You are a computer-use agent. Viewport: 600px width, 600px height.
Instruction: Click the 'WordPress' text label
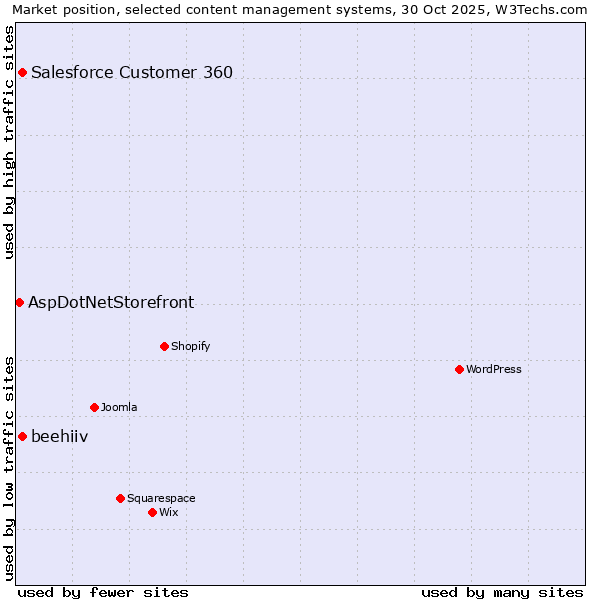[x=494, y=369]
